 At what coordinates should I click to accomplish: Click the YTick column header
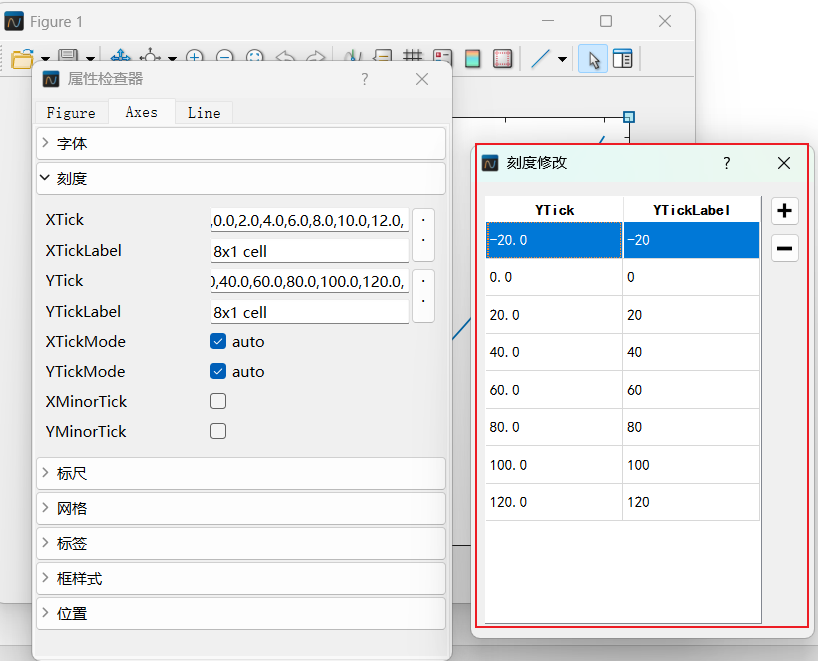[554, 210]
